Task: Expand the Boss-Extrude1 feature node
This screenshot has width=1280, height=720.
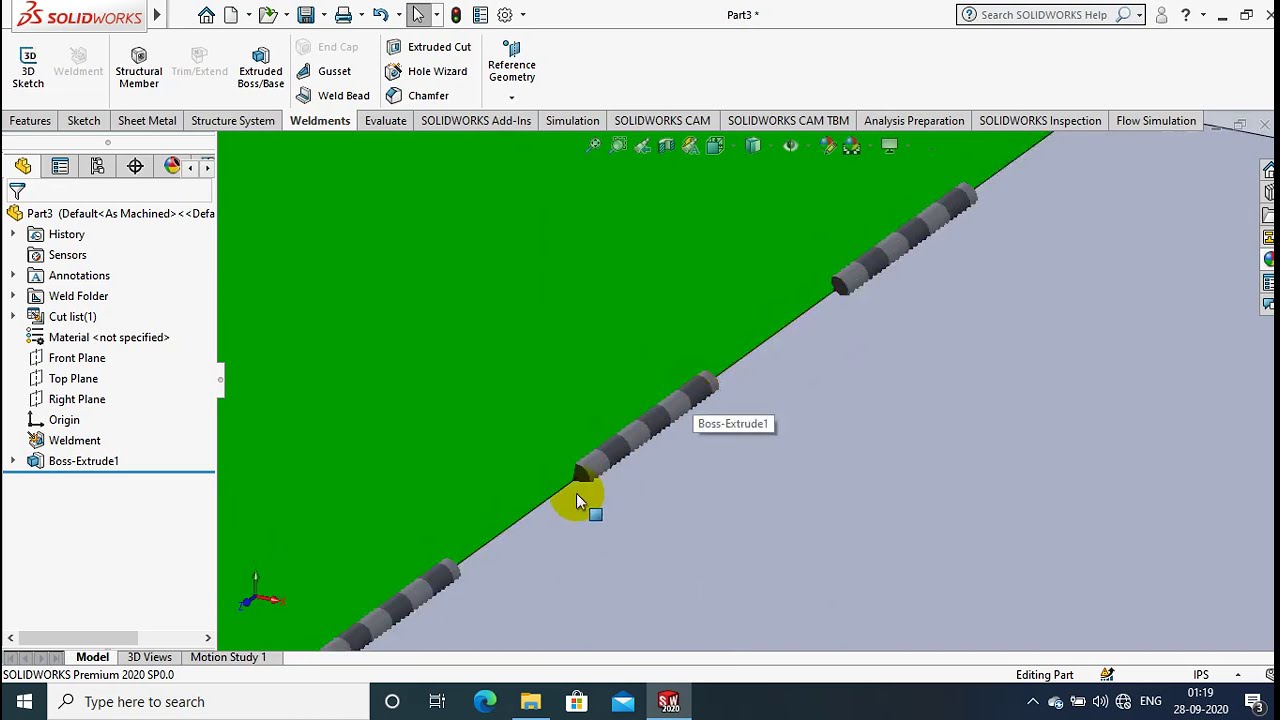Action: coord(13,461)
